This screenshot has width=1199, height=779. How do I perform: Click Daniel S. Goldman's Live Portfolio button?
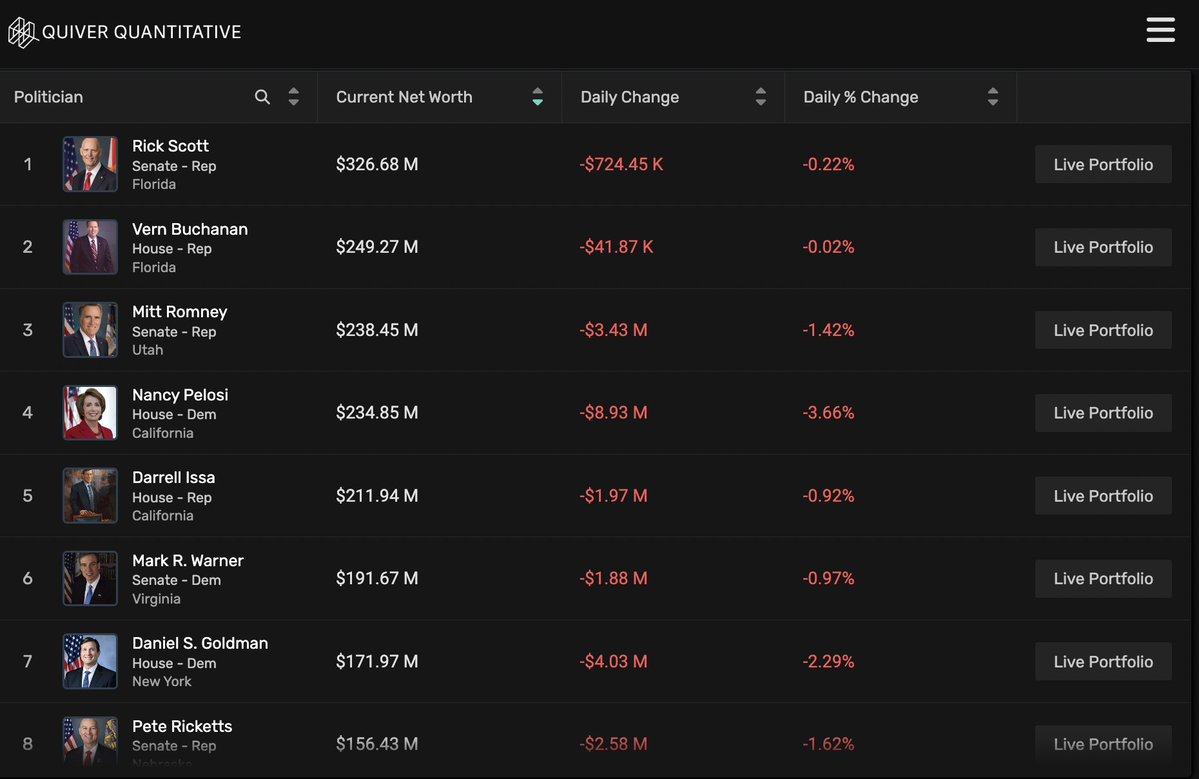[1103, 662]
